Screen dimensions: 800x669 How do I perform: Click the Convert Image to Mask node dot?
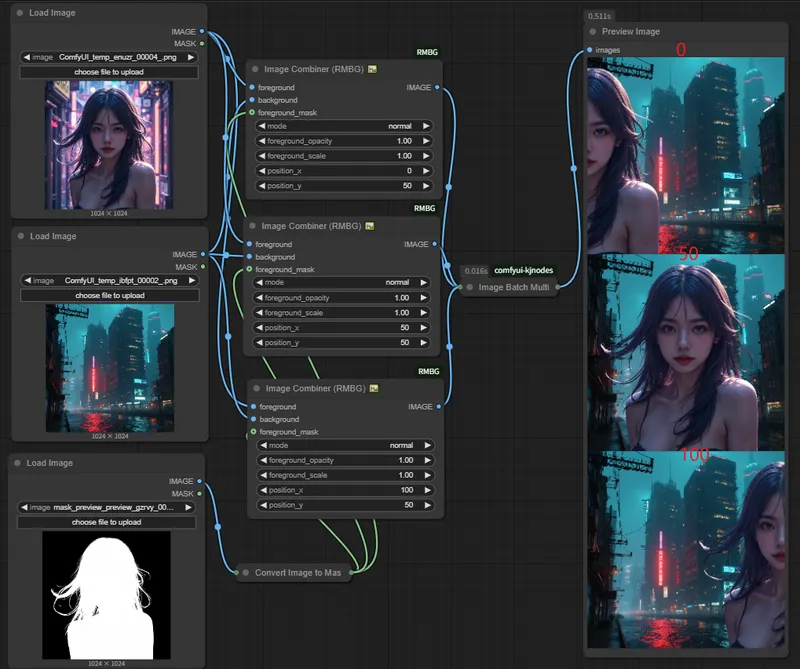[244, 573]
